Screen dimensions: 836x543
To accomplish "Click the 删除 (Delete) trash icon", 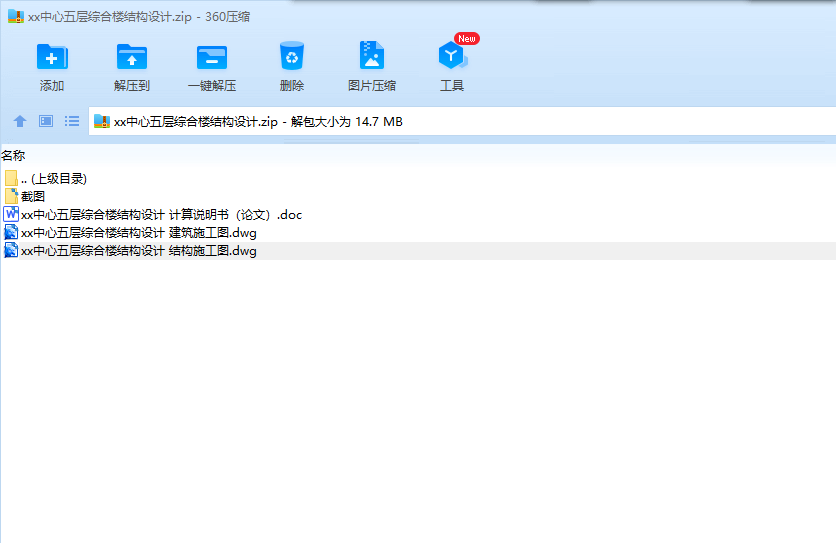I will coord(292,56).
